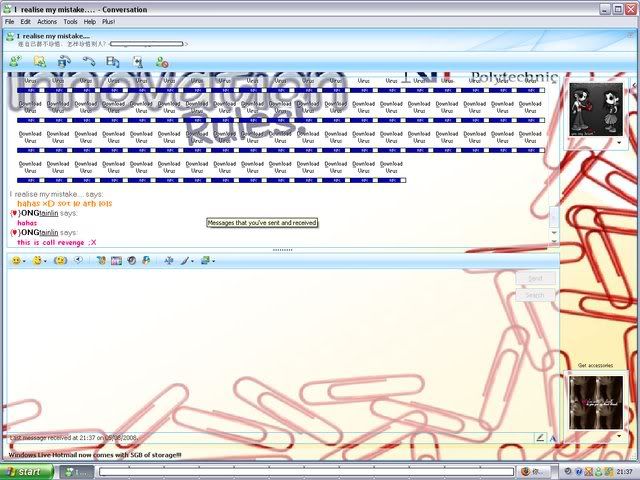Image resolution: width=640 pixels, height=480 pixels.
Task: Open the games list icon
Action: (138, 62)
